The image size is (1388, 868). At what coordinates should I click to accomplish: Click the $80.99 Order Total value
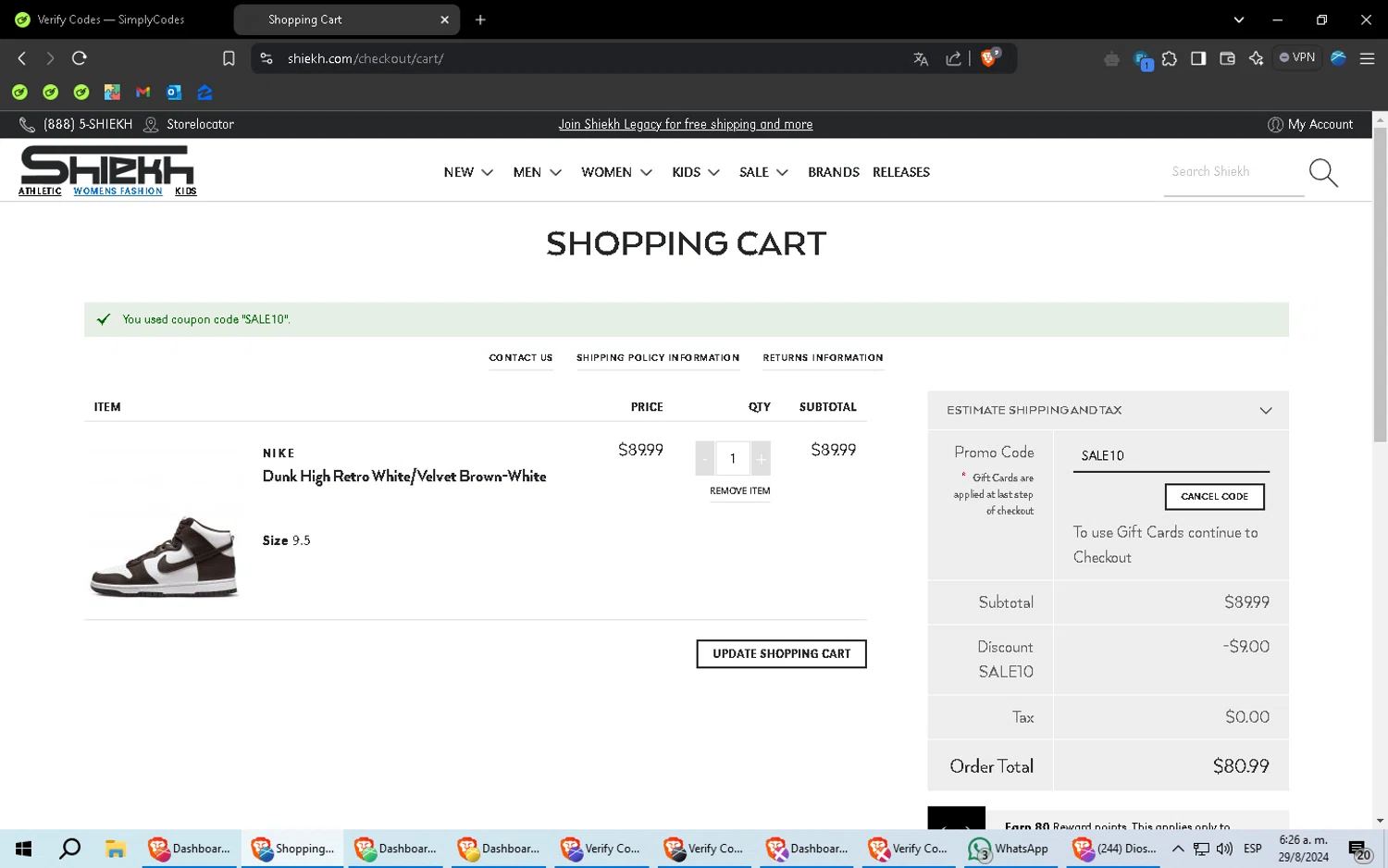[x=1241, y=766]
